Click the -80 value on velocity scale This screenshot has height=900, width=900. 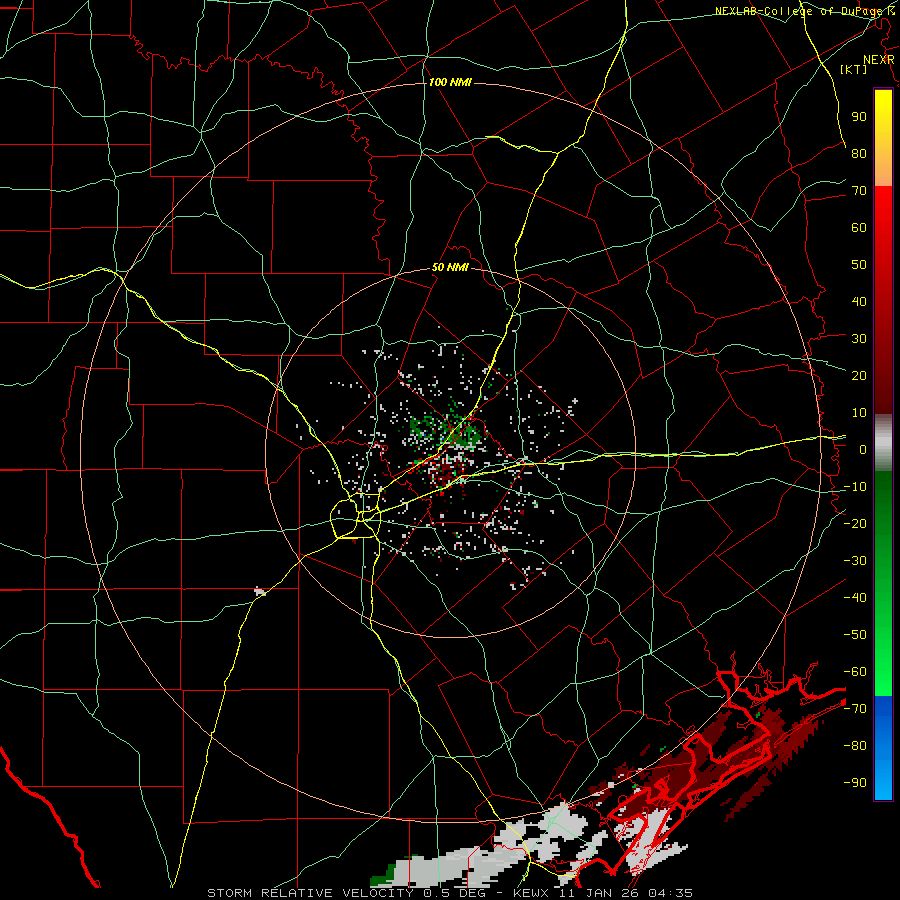click(x=855, y=746)
